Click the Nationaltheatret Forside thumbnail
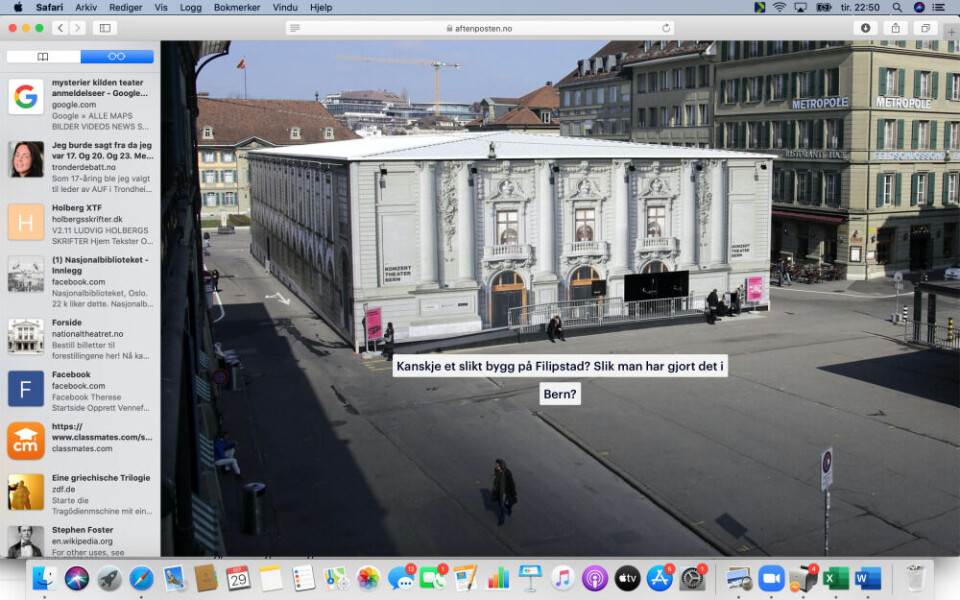This screenshot has height=600, width=960. [x=26, y=335]
